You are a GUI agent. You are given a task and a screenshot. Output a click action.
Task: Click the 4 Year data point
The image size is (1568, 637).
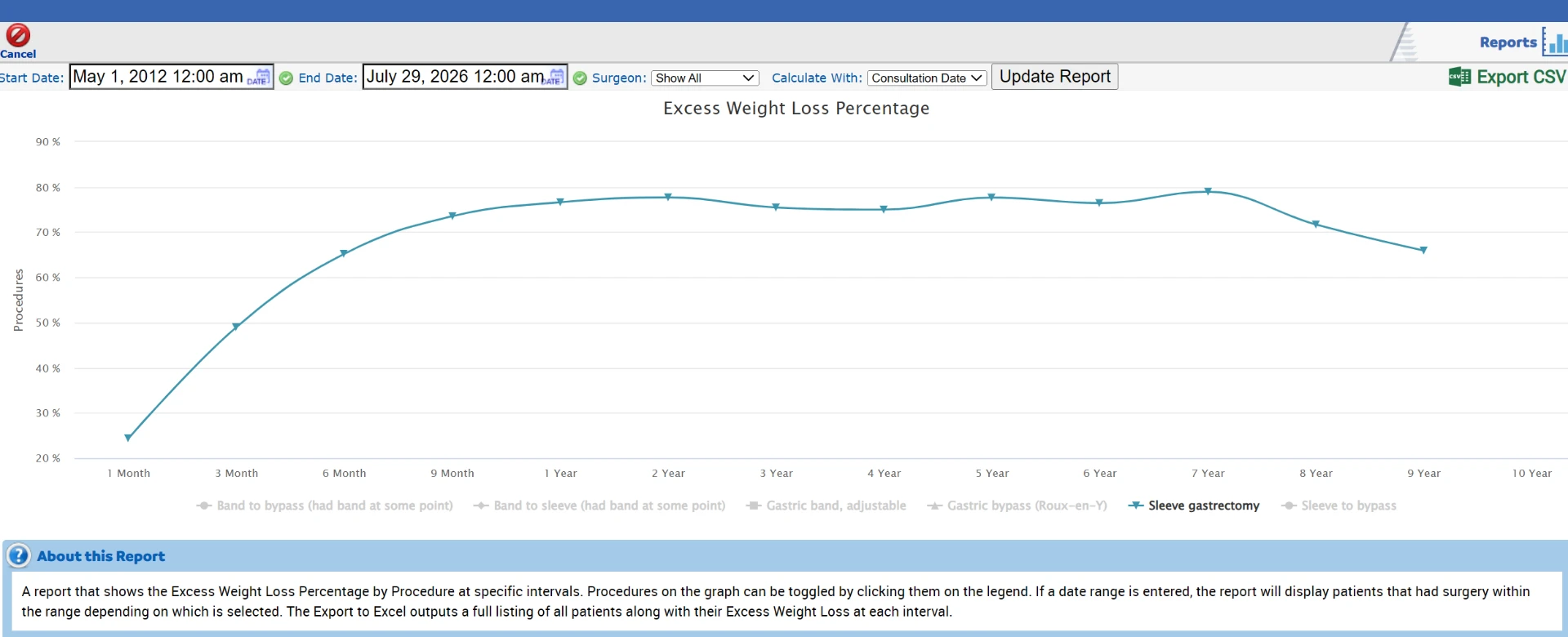884,209
